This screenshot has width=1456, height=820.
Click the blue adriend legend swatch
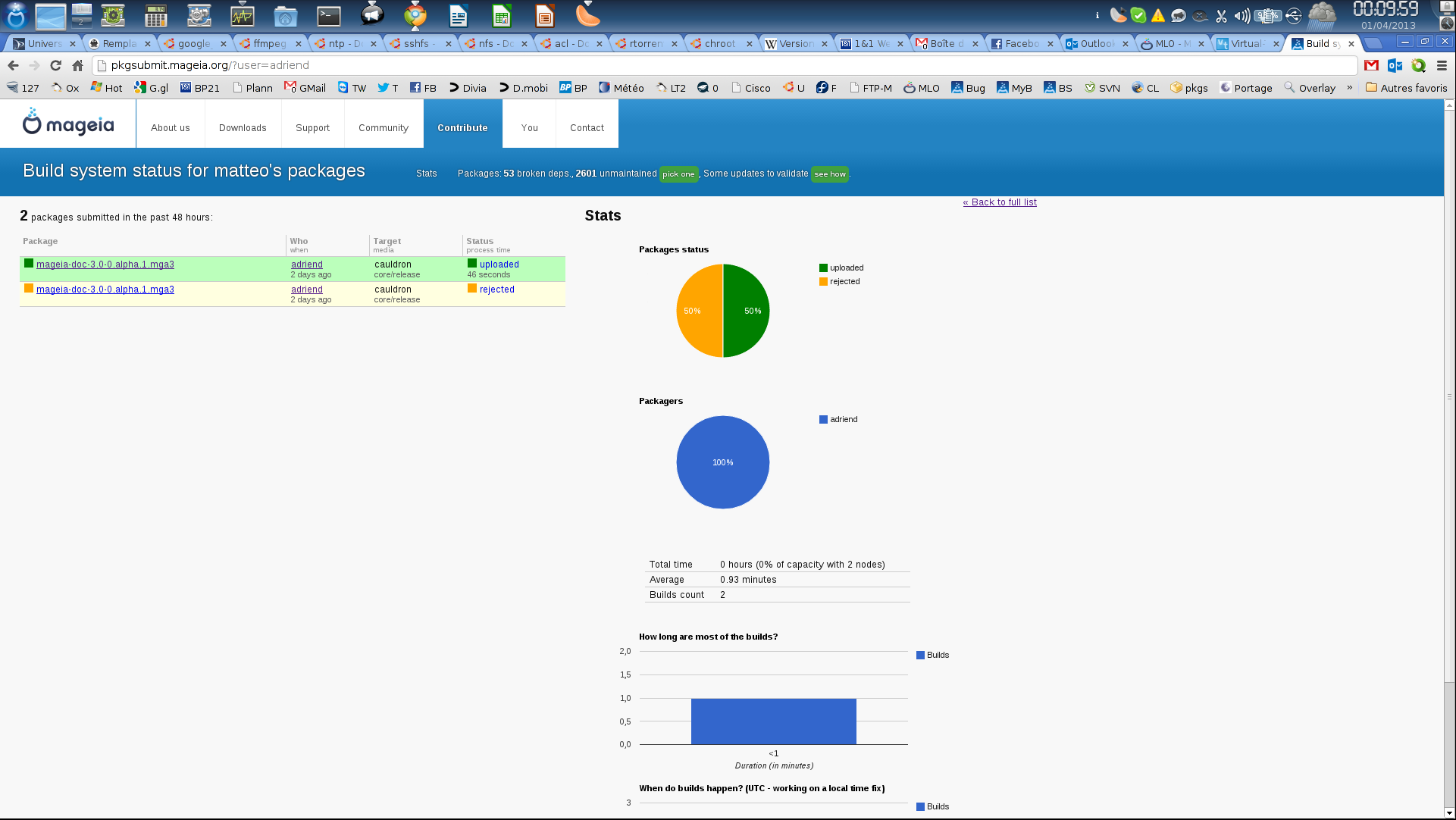point(823,419)
